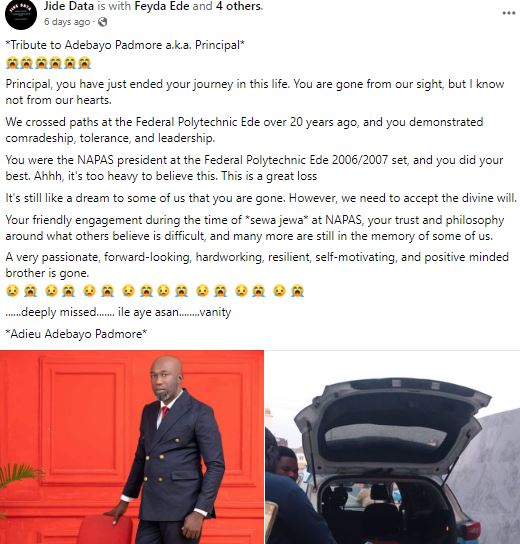Open the '6 days ago' timestamp permalink

tap(67, 22)
